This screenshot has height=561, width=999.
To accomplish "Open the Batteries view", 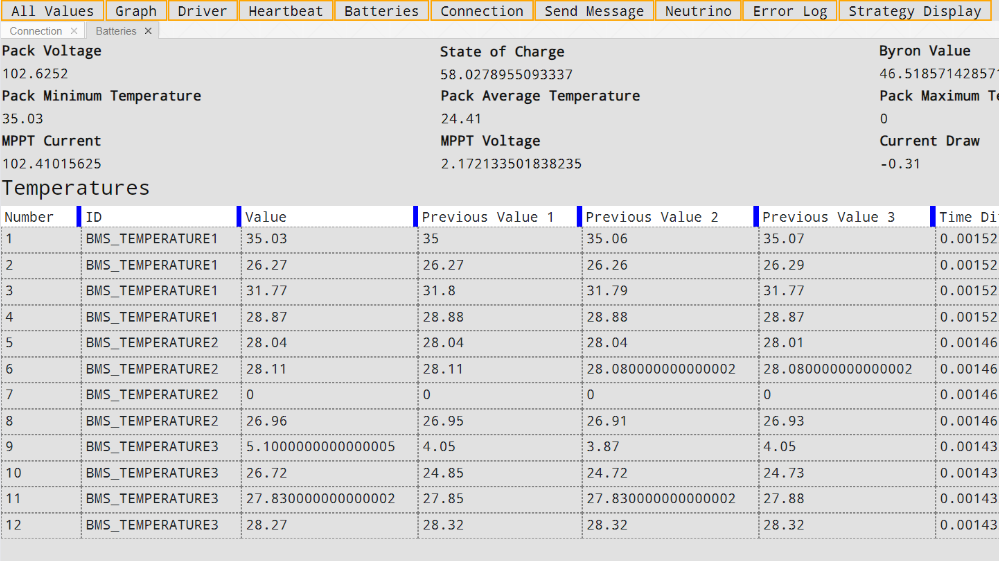I will (381, 11).
